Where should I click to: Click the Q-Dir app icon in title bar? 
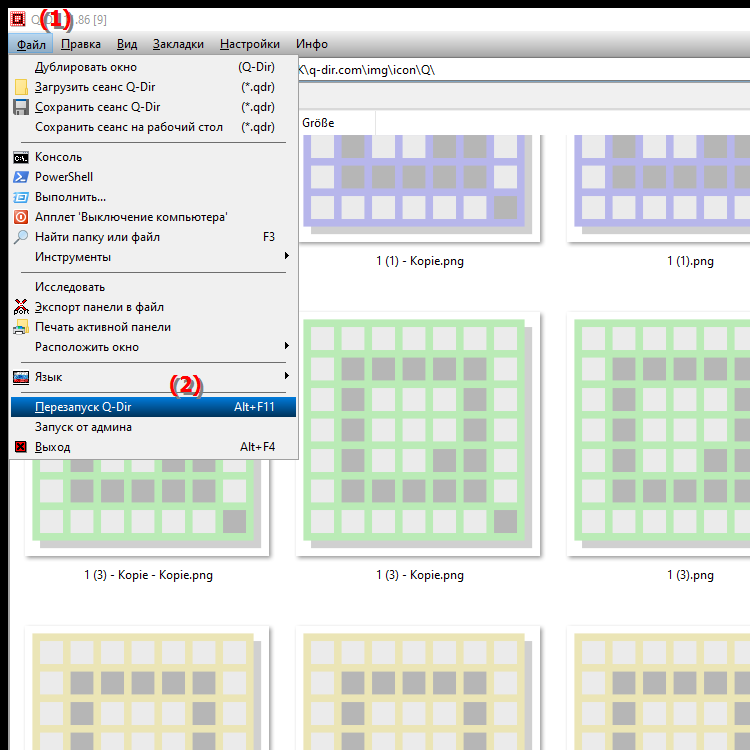click(x=18, y=19)
